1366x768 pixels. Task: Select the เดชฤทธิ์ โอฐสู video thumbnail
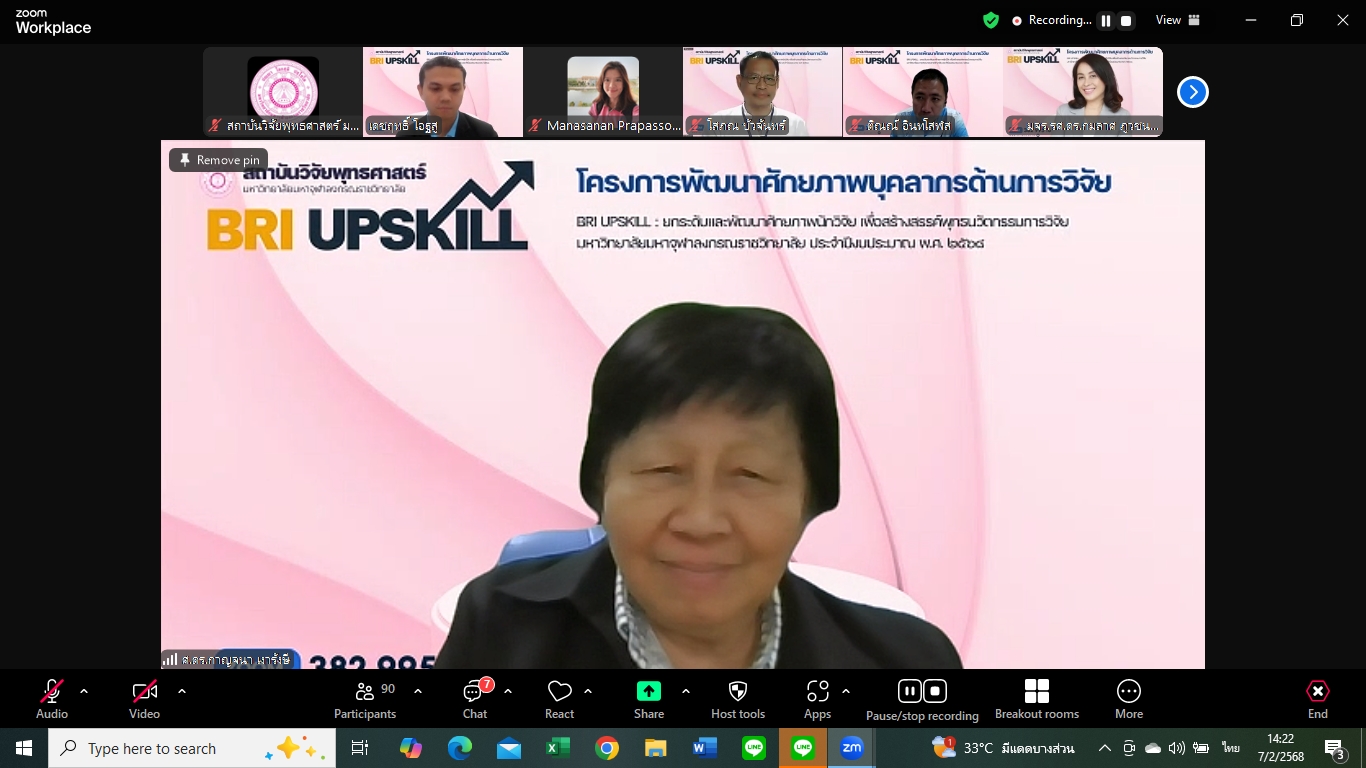click(x=443, y=92)
